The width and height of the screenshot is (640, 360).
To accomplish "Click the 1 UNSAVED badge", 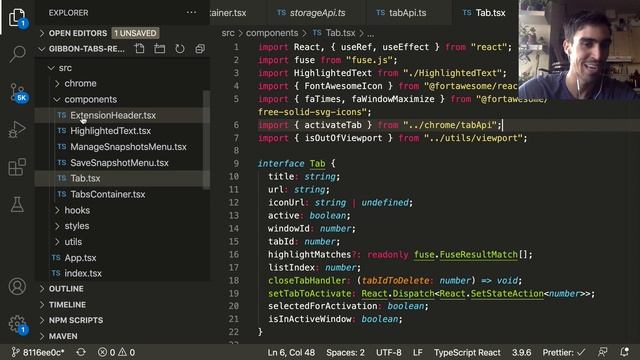I will pyautogui.click(x=135, y=33).
